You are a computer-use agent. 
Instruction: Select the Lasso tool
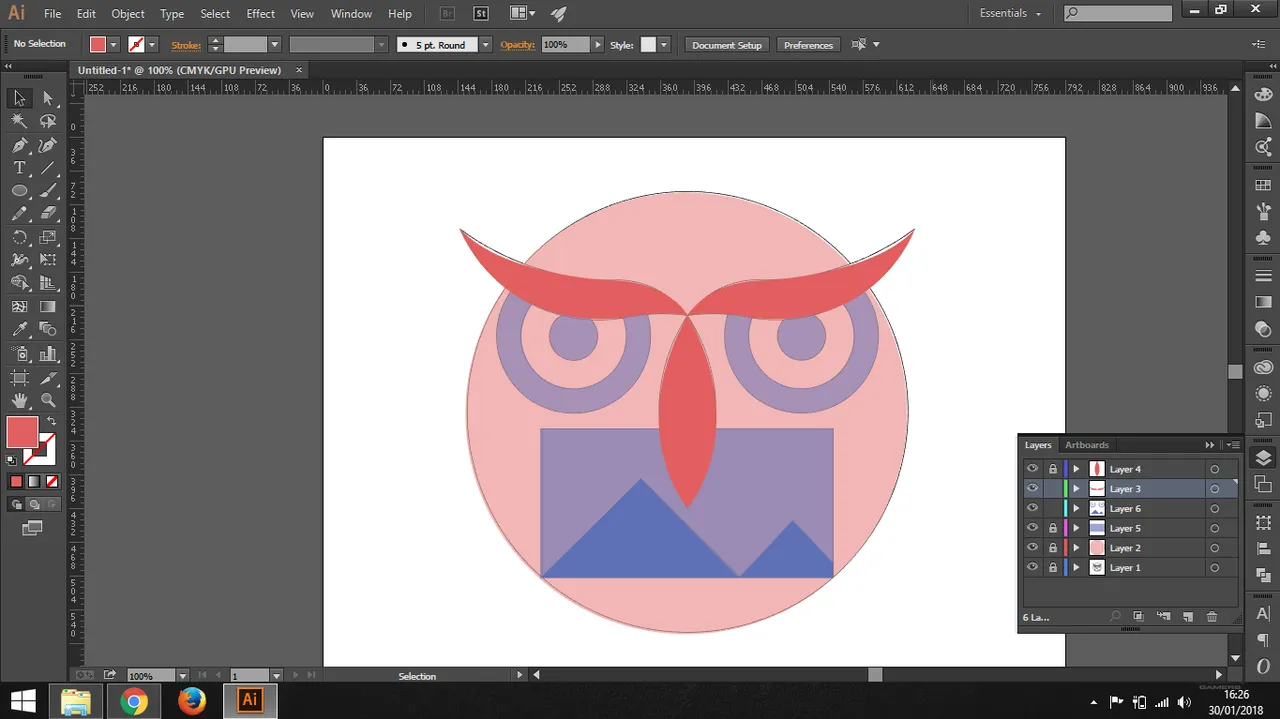coord(47,121)
